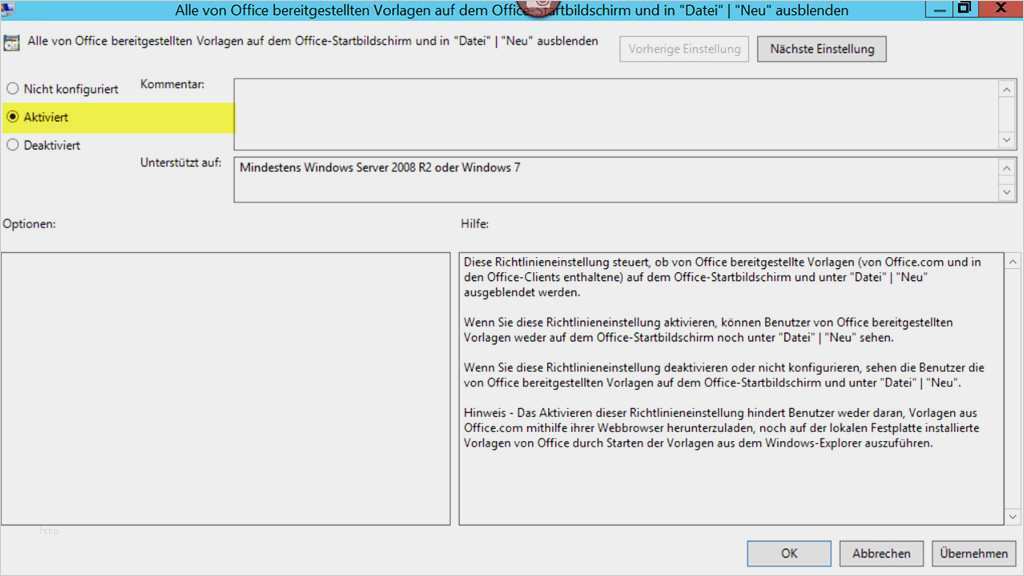Click the Hilfe label
The height and width of the screenshot is (576, 1024).
475,224
